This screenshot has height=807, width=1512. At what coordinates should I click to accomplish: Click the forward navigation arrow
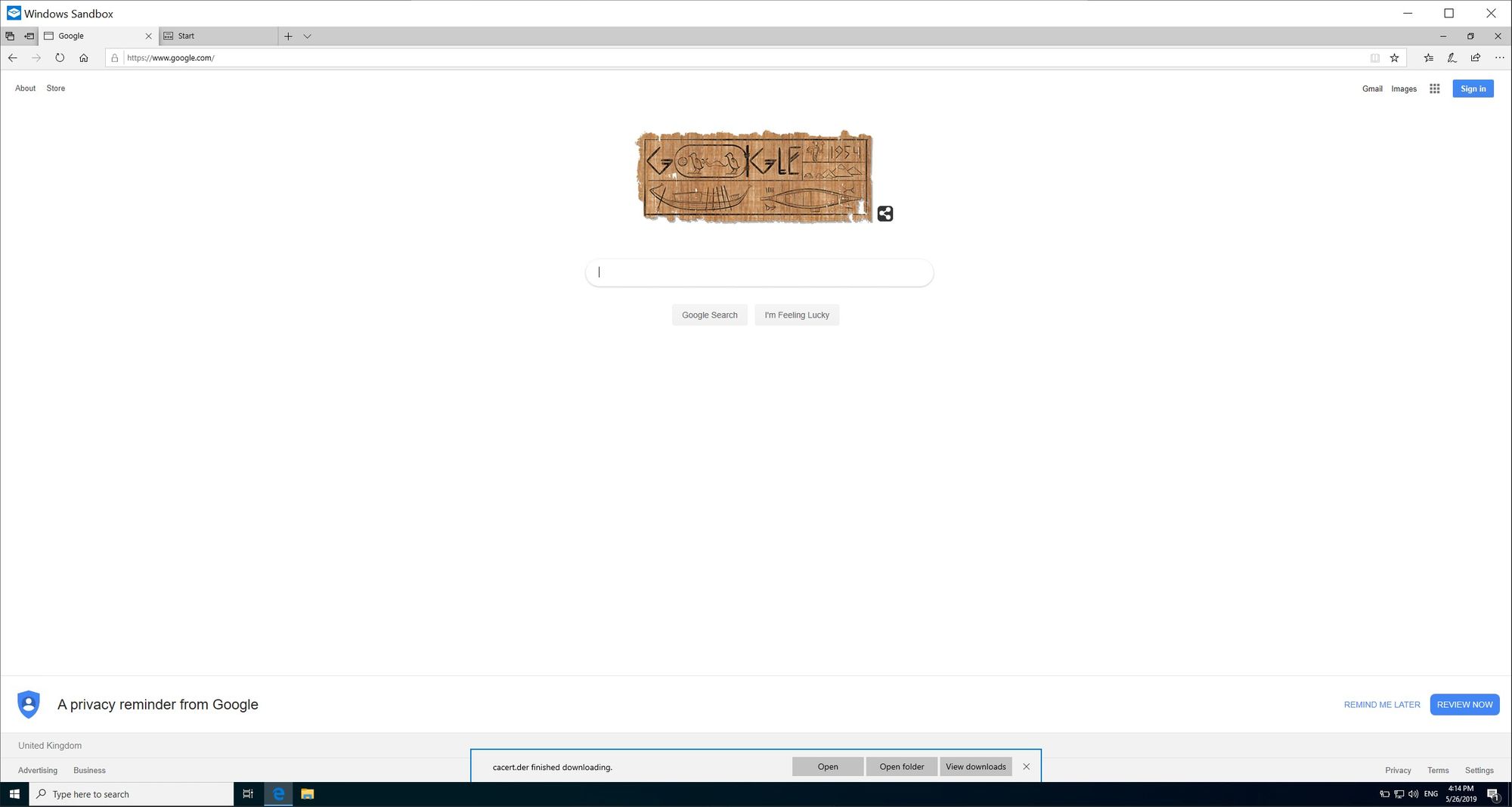tap(36, 57)
